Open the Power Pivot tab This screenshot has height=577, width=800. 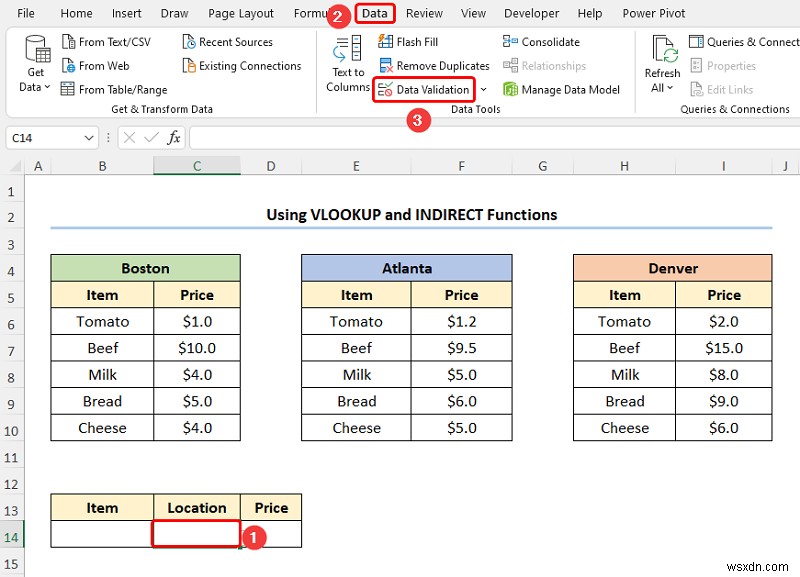653,13
